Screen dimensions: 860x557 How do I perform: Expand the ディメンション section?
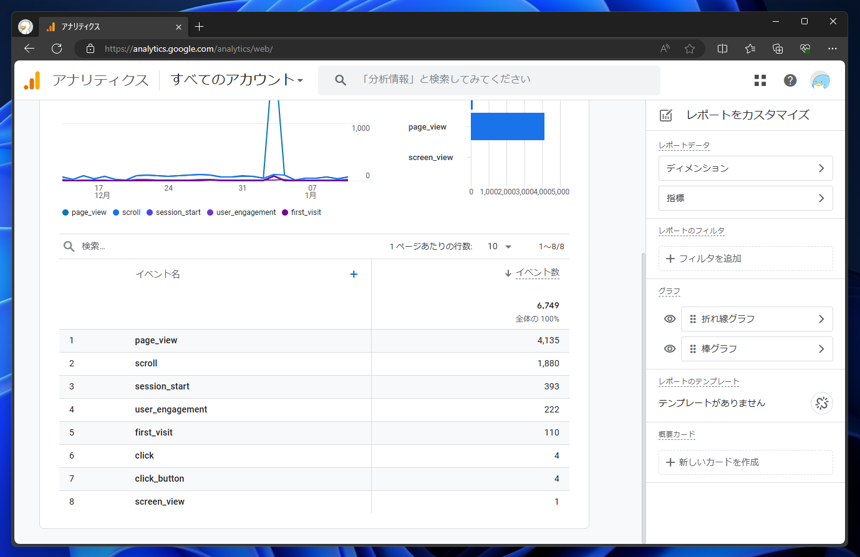(x=745, y=168)
